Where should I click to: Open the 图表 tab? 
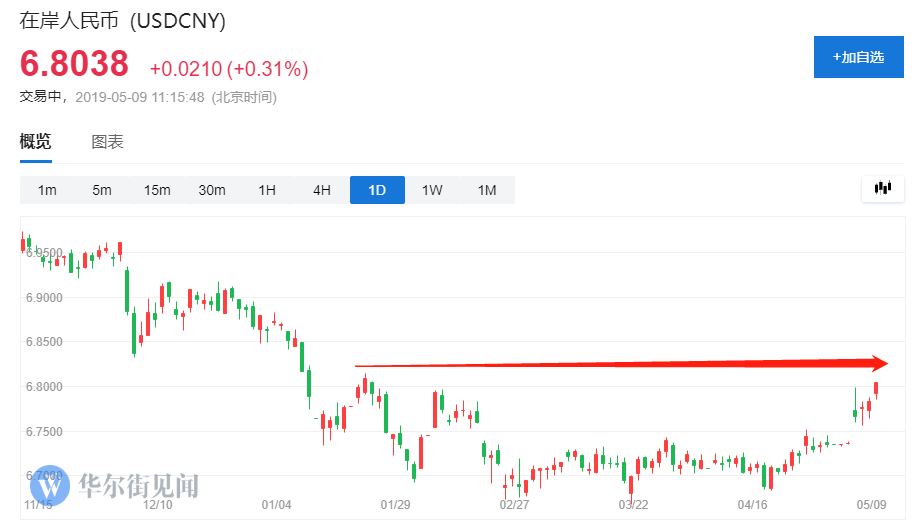coord(108,141)
